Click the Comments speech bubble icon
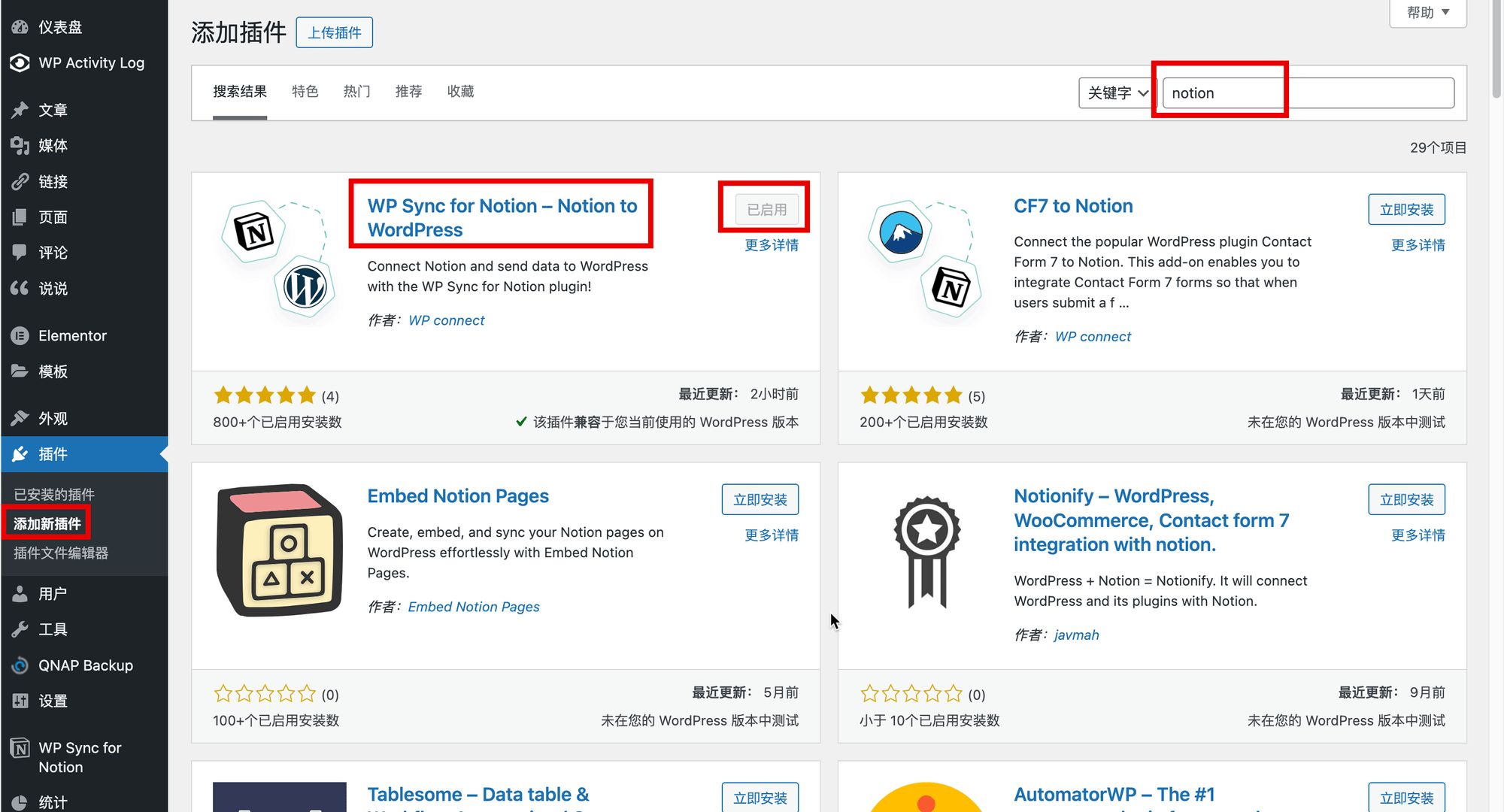 [20, 253]
